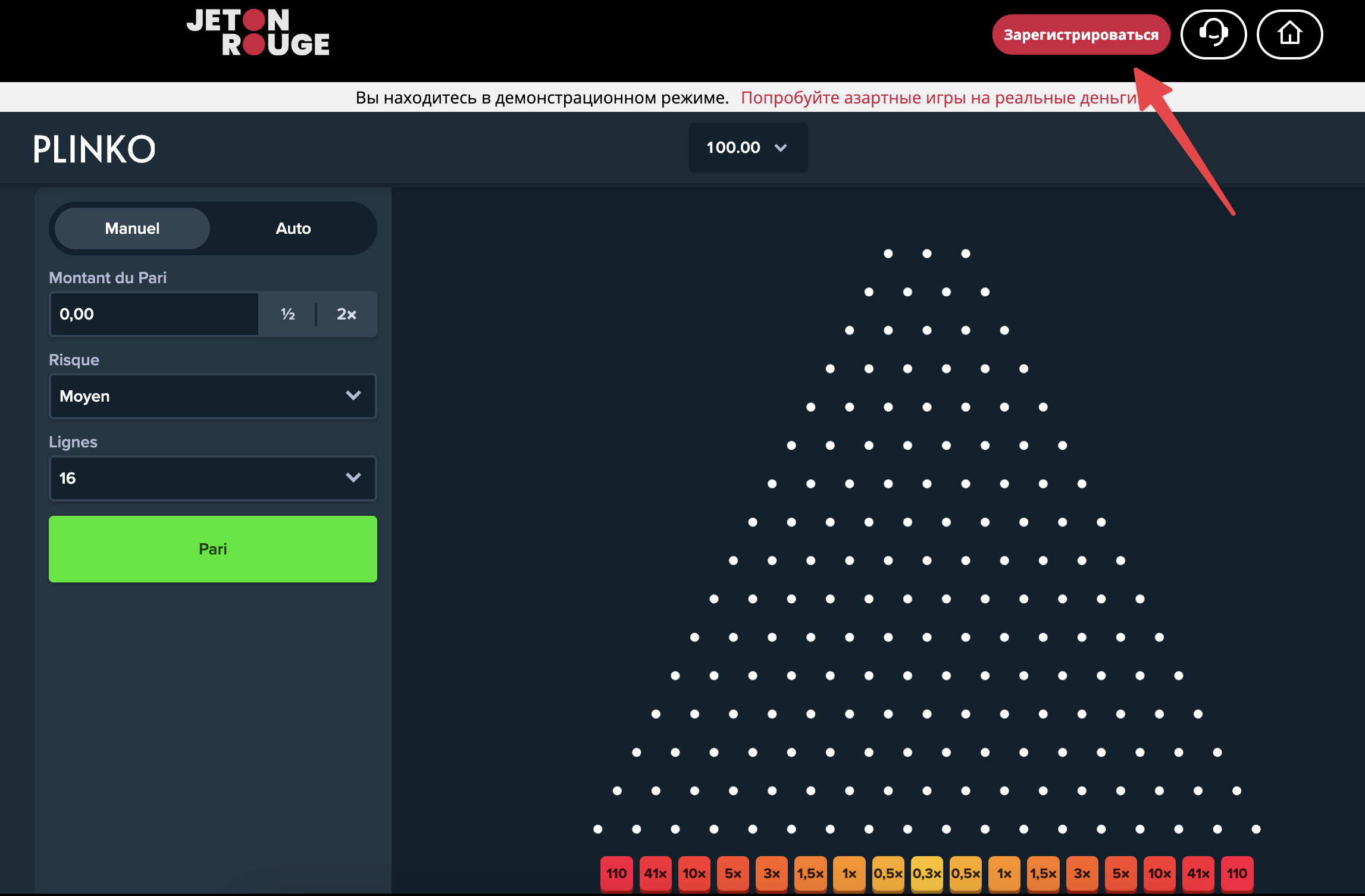The height and width of the screenshot is (896, 1365).
Task: Switch to Manuel betting mode
Action: click(x=132, y=228)
